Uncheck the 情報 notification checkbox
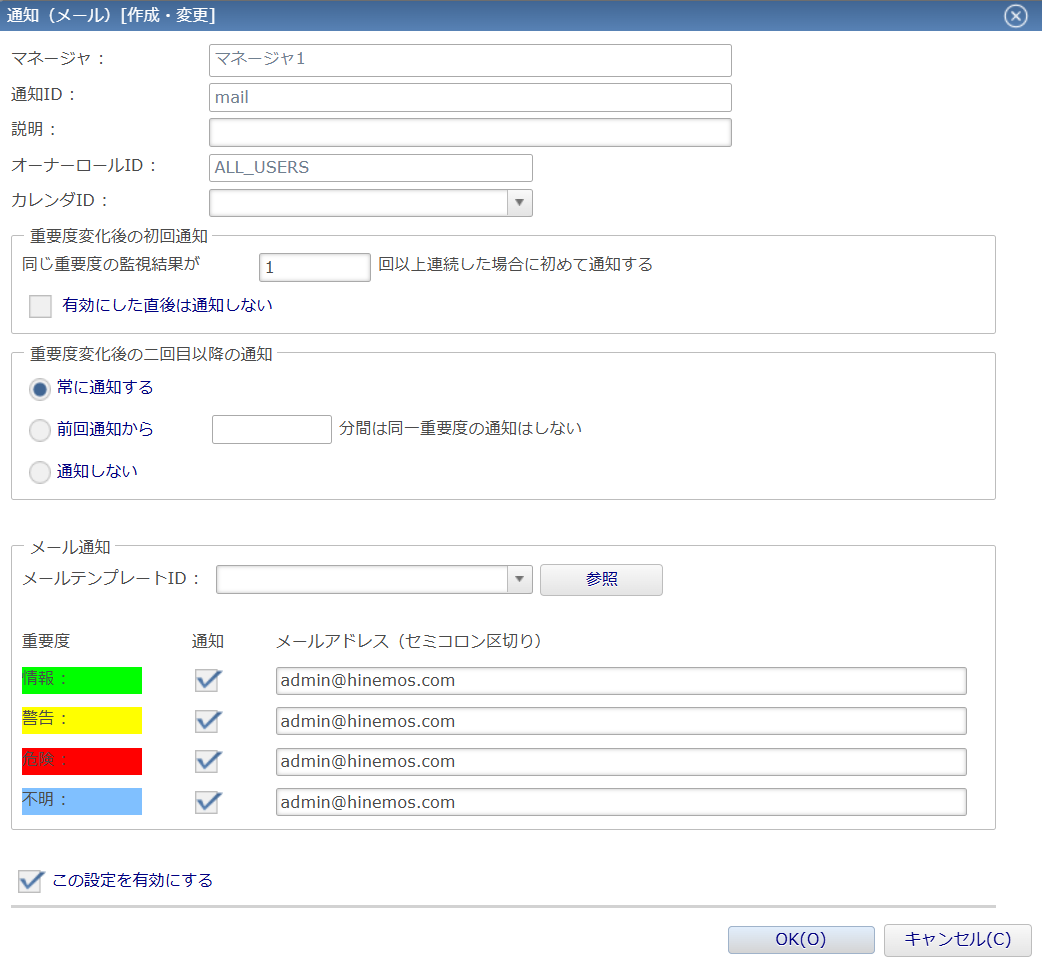The height and width of the screenshot is (964, 1042). (x=207, y=680)
